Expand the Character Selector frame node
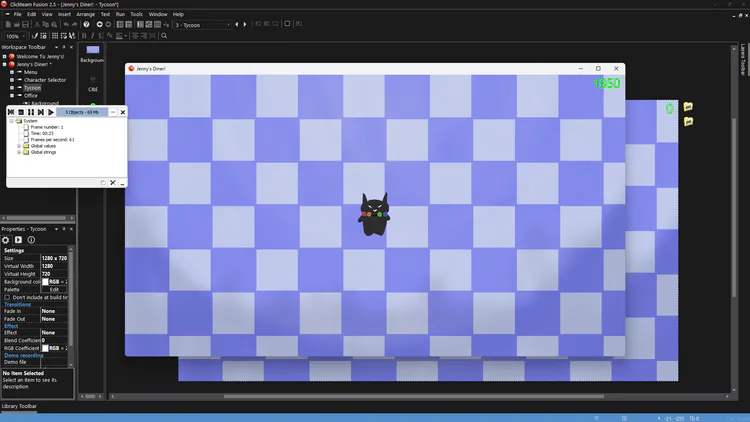This screenshot has height=422, width=750. (x=12, y=80)
